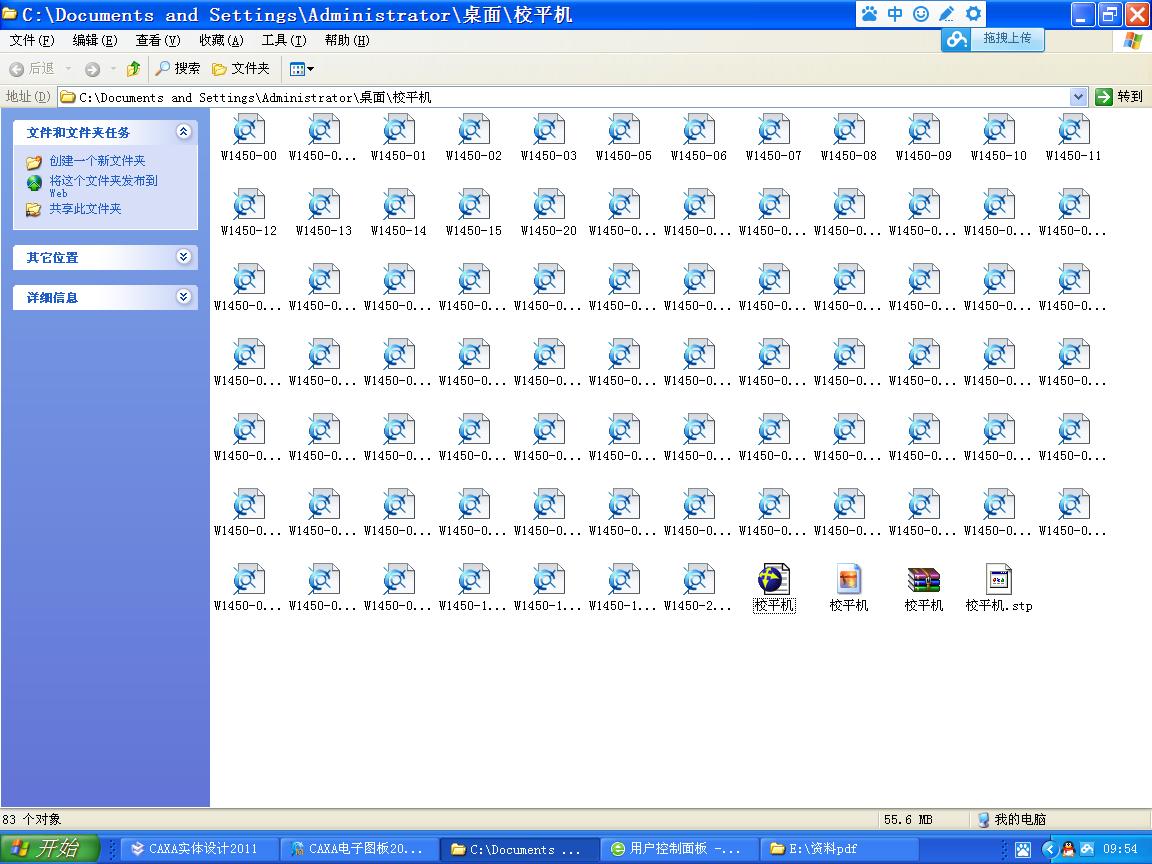Open the 工具(T) menu

(x=284, y=40)
